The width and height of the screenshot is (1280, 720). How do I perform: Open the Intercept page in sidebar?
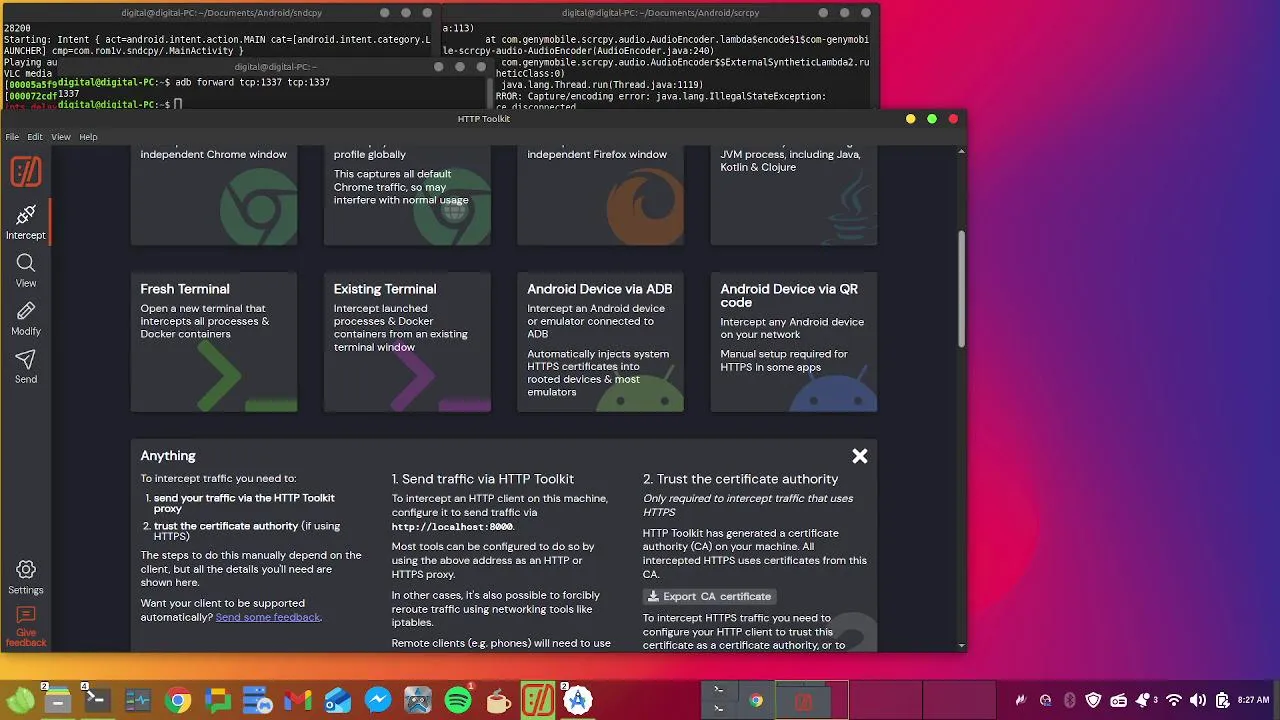coord(26,222)
